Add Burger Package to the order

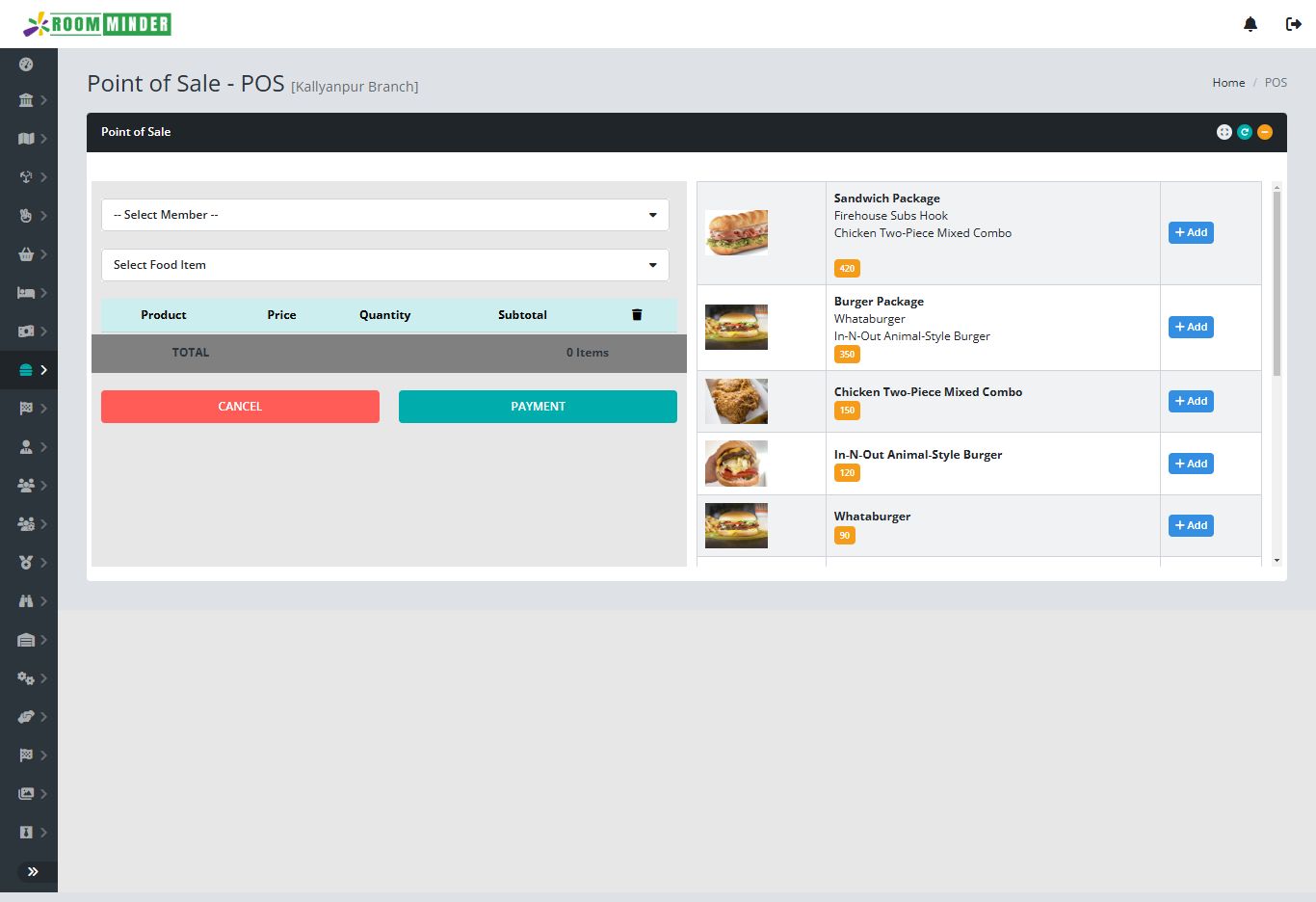click(1191, 327)
